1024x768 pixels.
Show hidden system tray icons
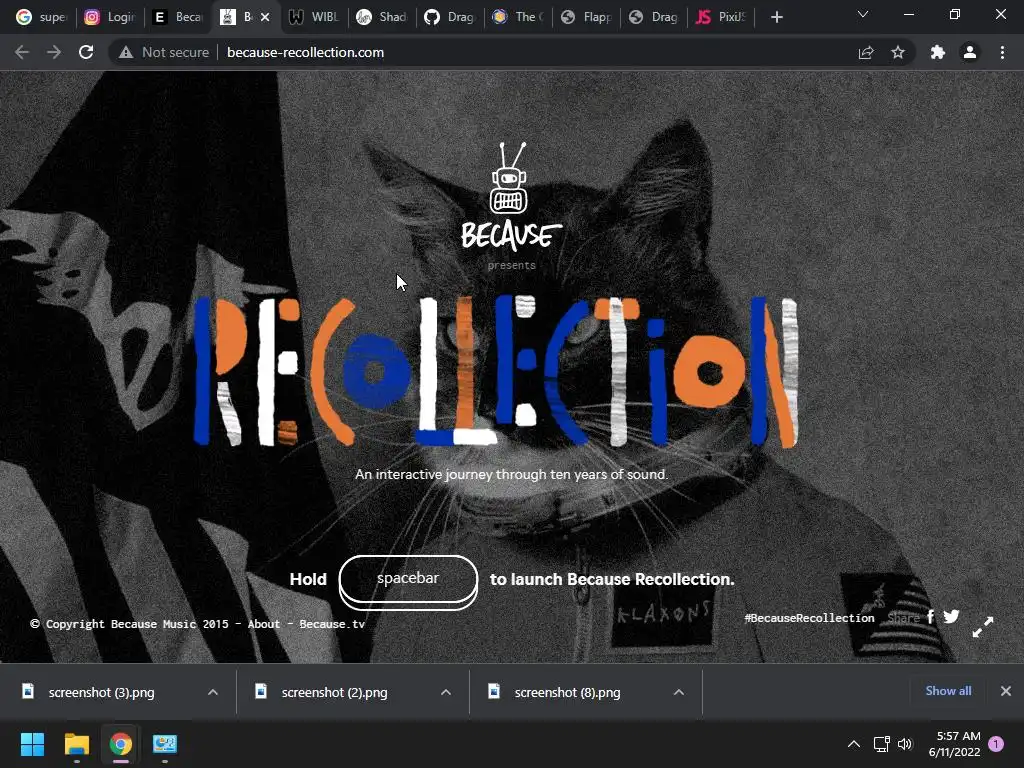point(854,744)
